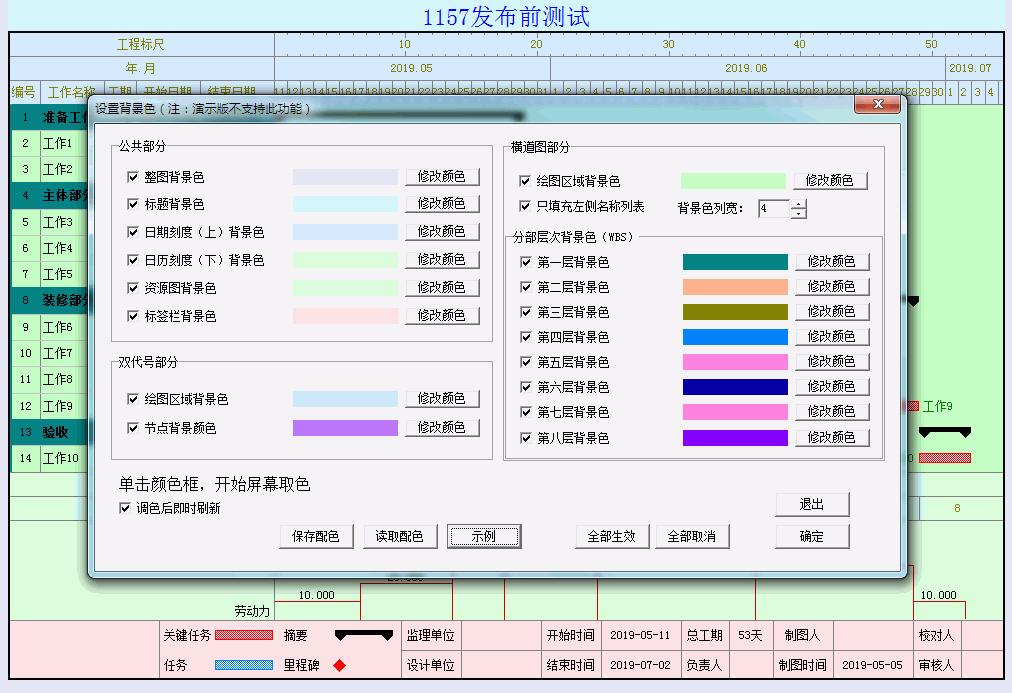Screen dimensions: 1012x693
Task: Click the 日历刻度（下）背景色 swatch
Action: pos(345,260)
